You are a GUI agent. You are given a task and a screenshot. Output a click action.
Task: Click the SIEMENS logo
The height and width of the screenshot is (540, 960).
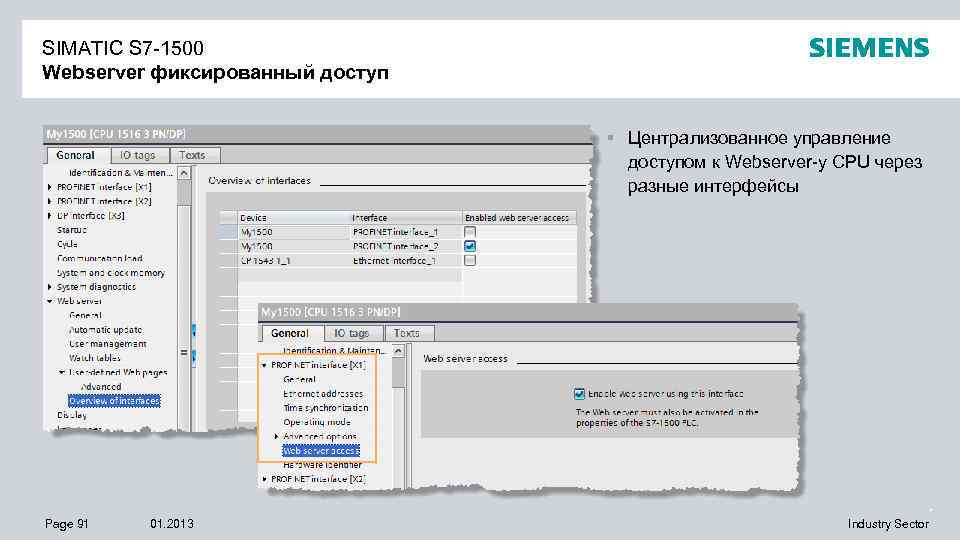point(869,48)
